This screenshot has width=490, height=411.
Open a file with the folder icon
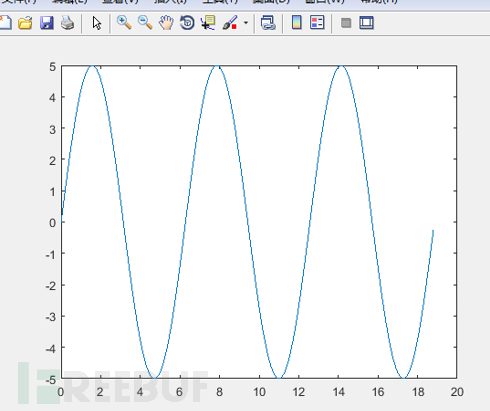(x=25, y=23)
